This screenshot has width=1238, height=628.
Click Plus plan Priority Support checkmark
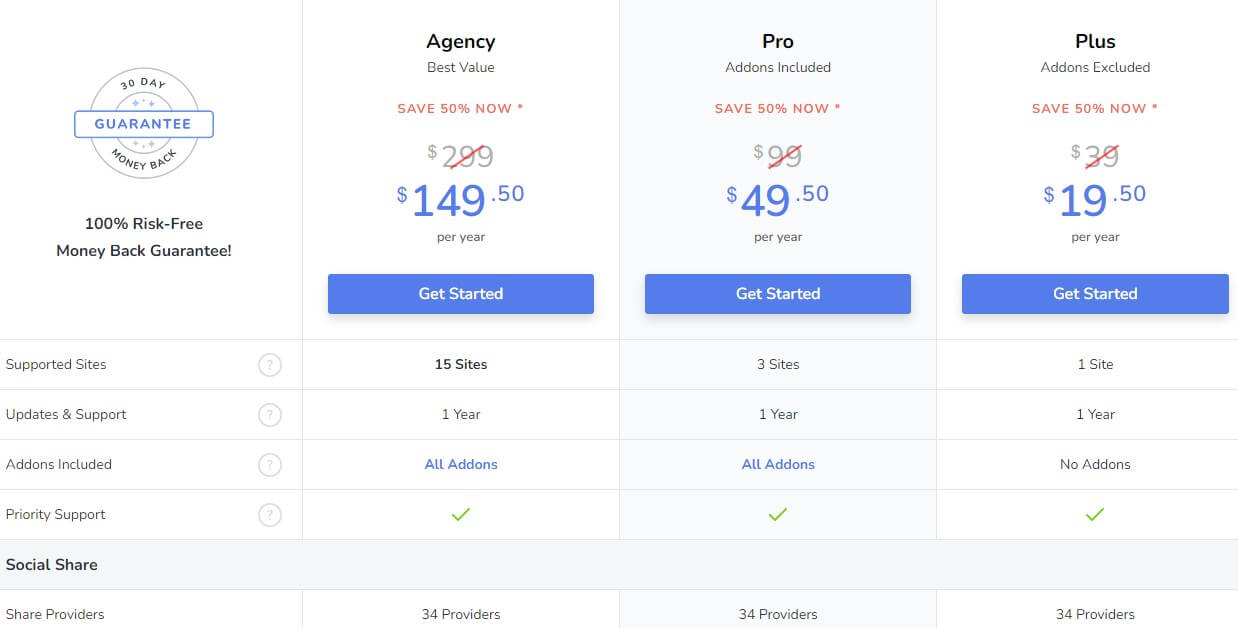click(x=1095, y=514)
